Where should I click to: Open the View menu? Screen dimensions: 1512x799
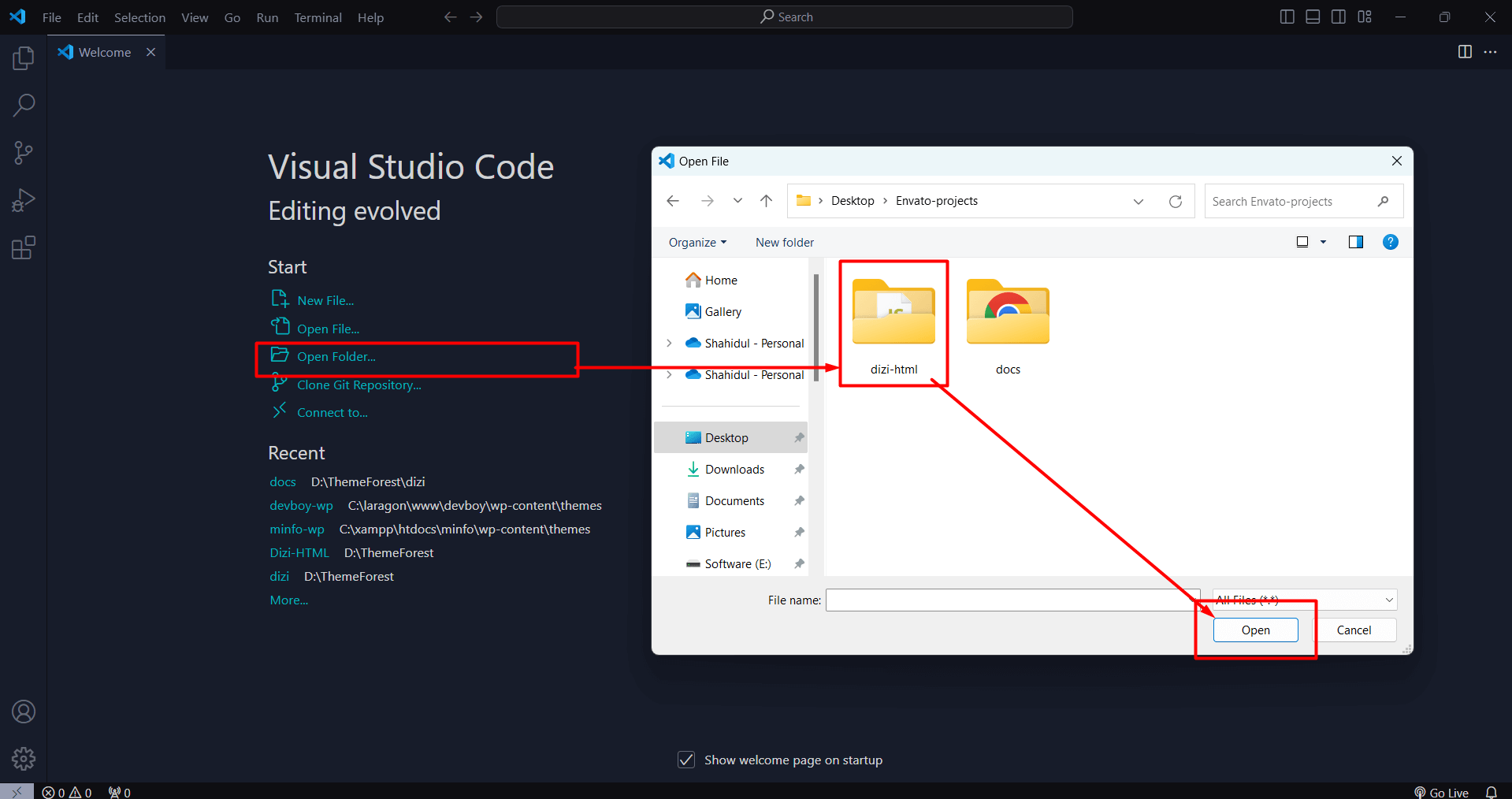195,17
